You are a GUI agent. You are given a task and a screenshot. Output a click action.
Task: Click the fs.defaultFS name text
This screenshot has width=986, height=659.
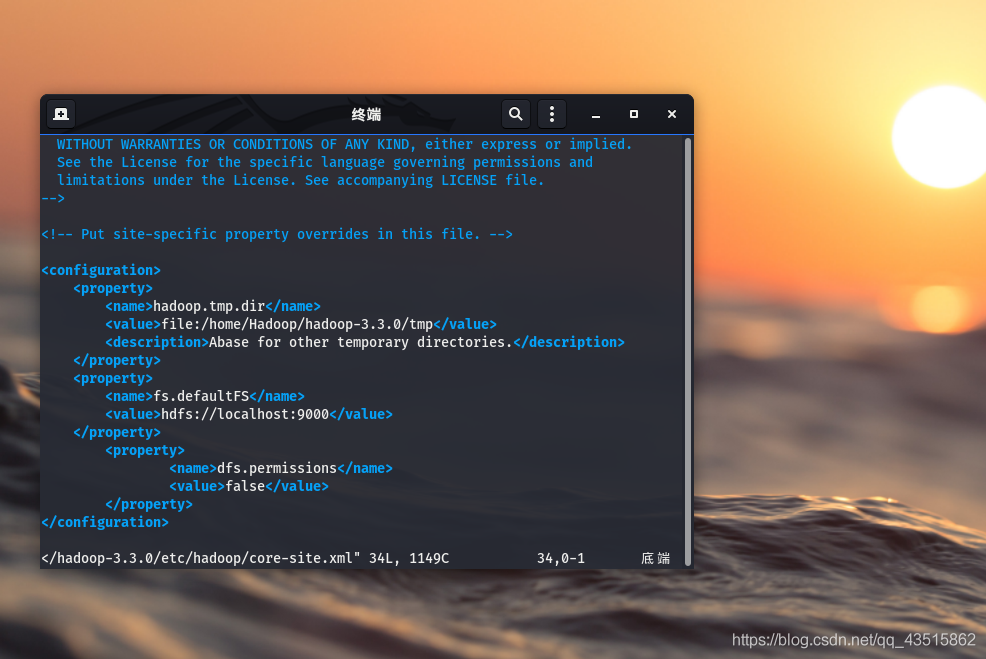[x=201, y=397]
